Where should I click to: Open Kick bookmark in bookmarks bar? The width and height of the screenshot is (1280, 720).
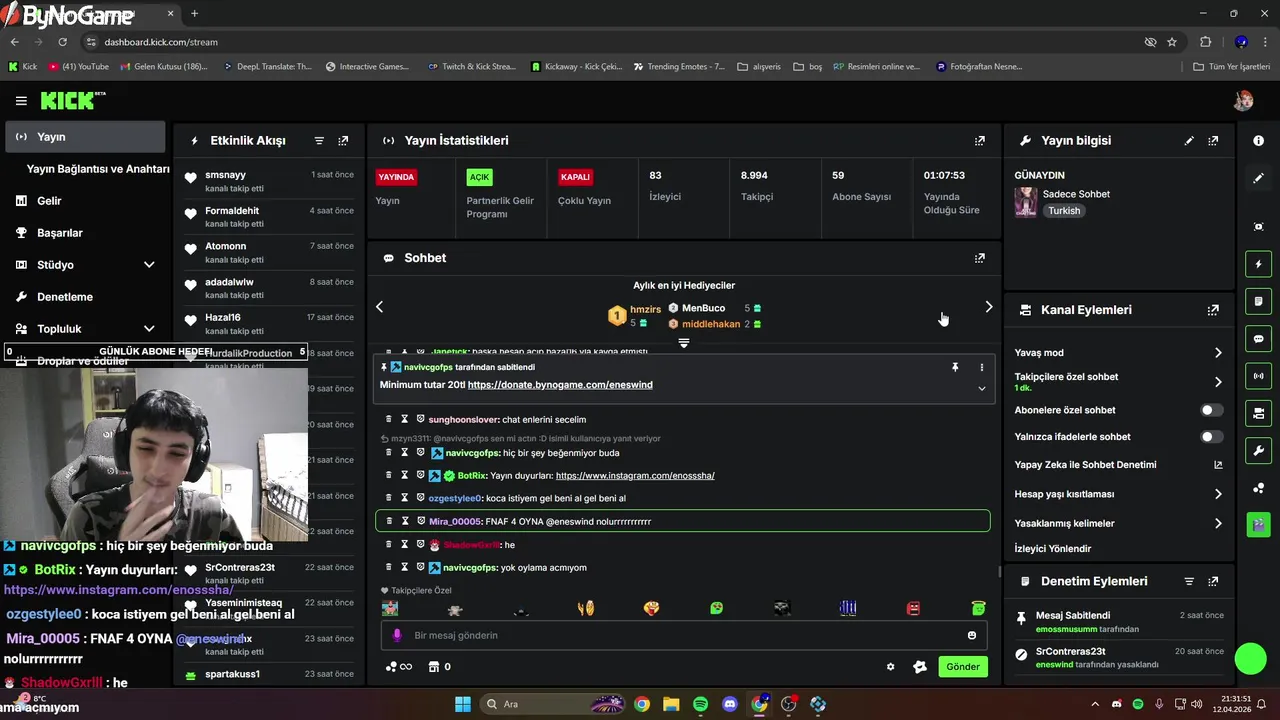click(x=22, y=67)
